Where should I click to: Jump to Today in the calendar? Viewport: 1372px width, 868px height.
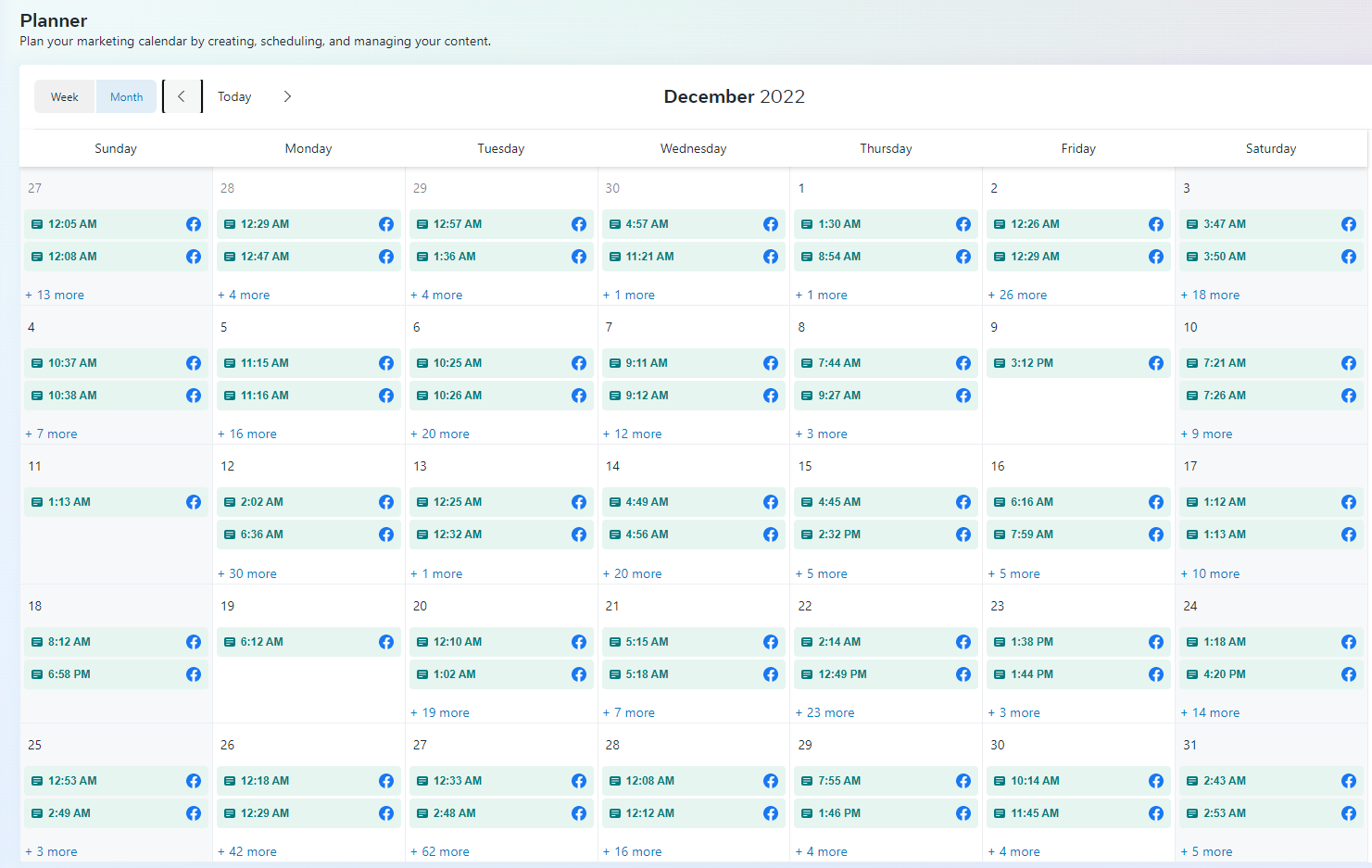tap(234, 97)
